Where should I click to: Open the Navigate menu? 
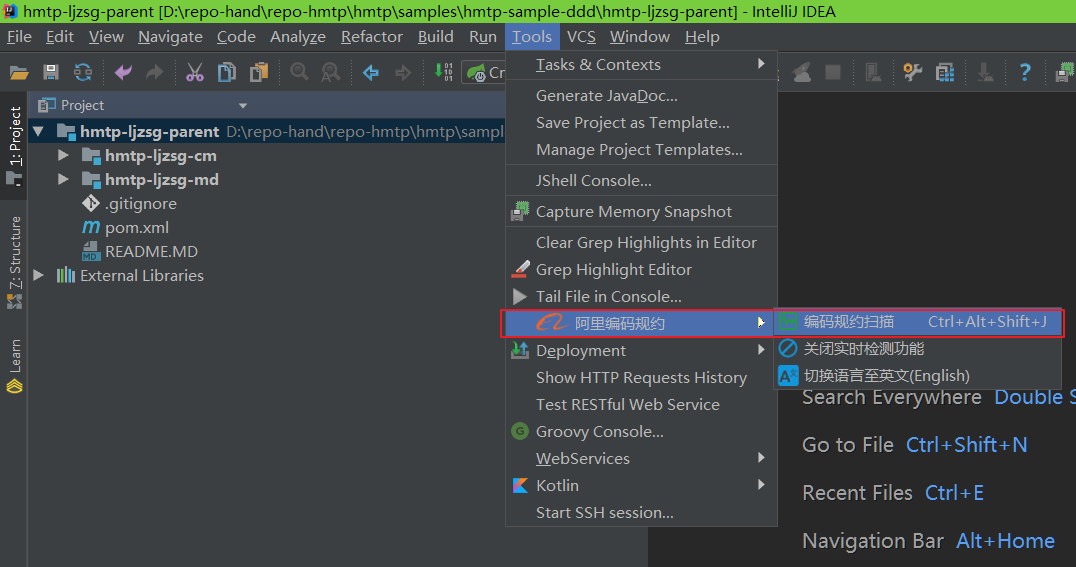tap(170, 37)
